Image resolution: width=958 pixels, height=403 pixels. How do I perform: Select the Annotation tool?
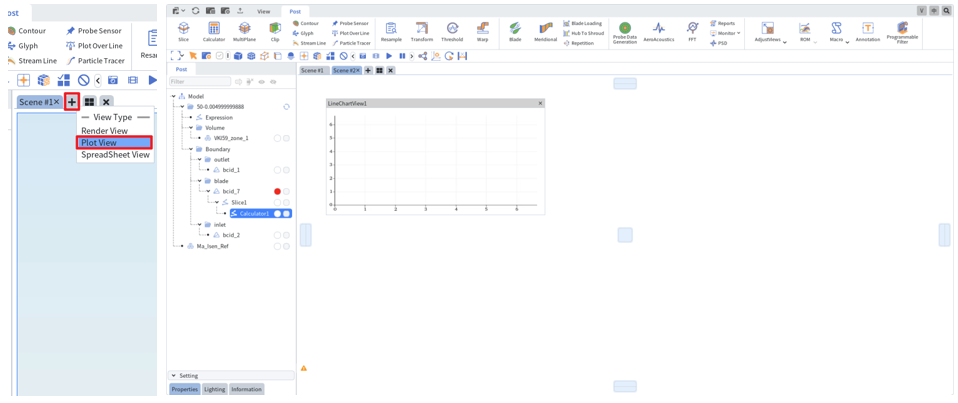tap(868, 31)
